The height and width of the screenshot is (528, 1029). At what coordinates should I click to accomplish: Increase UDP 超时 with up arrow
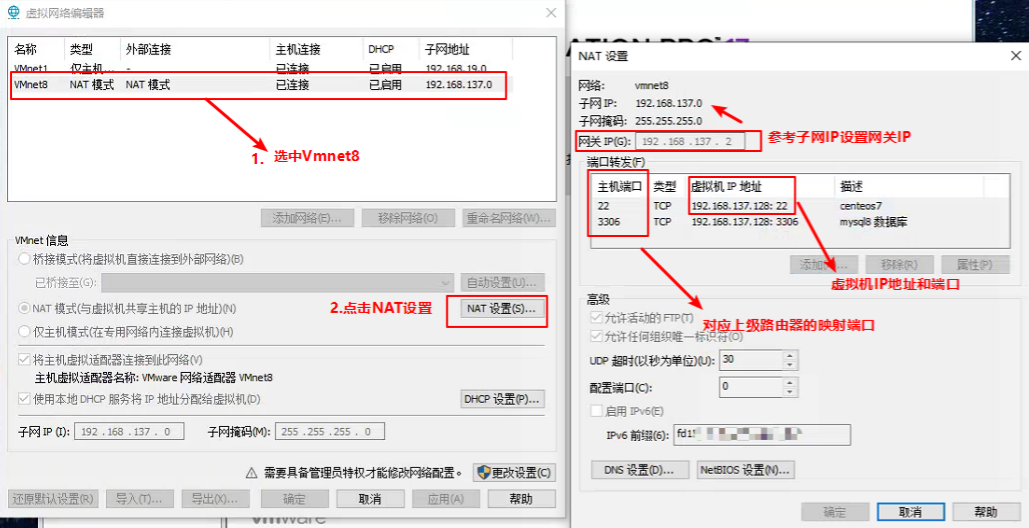789,355
